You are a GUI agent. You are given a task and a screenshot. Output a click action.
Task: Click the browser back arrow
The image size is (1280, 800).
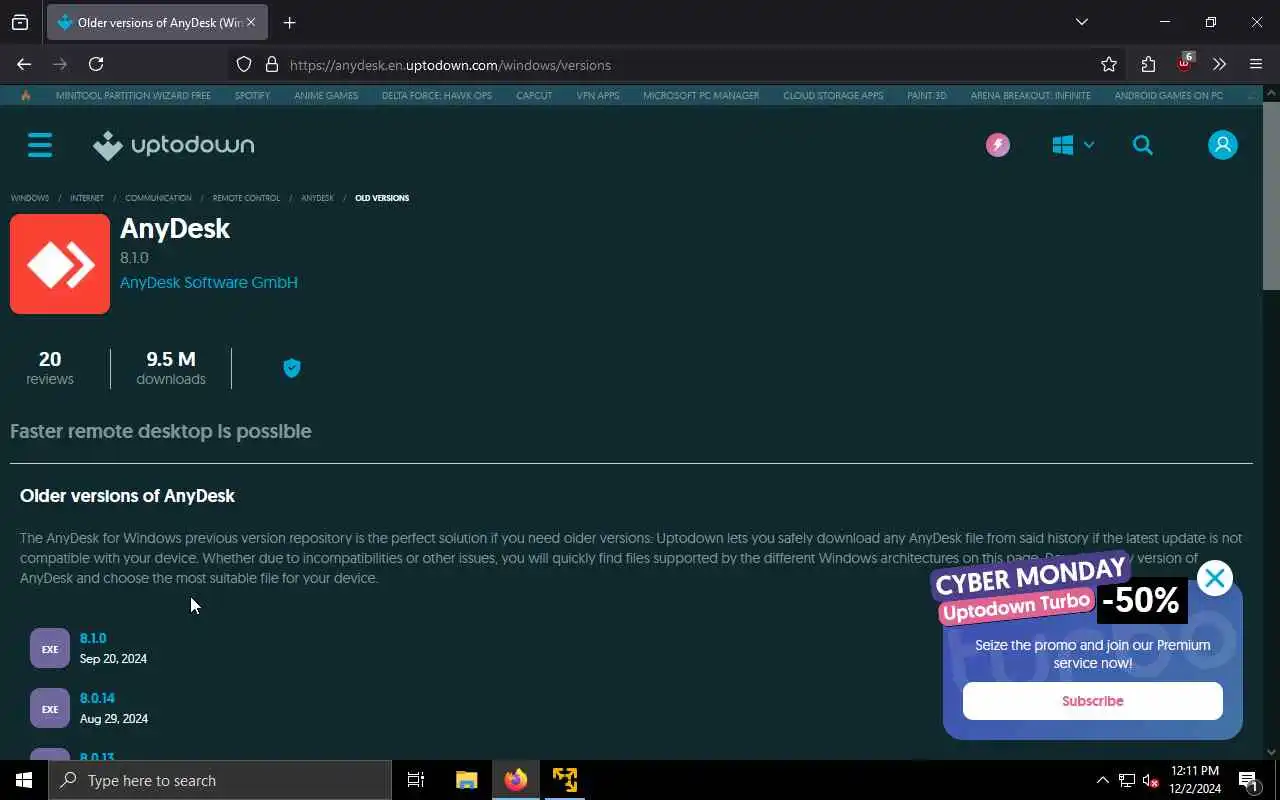24,64
